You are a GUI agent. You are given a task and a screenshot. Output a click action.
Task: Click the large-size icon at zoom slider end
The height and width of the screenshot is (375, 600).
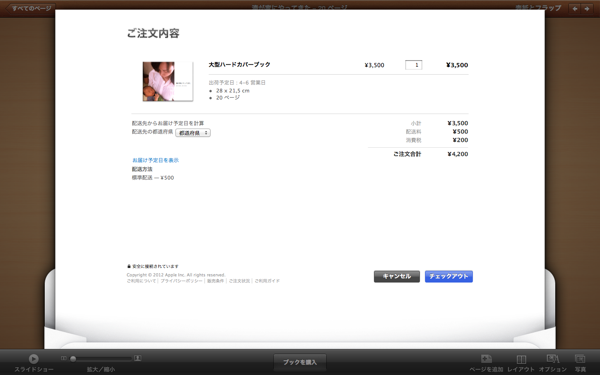[138, 358]
